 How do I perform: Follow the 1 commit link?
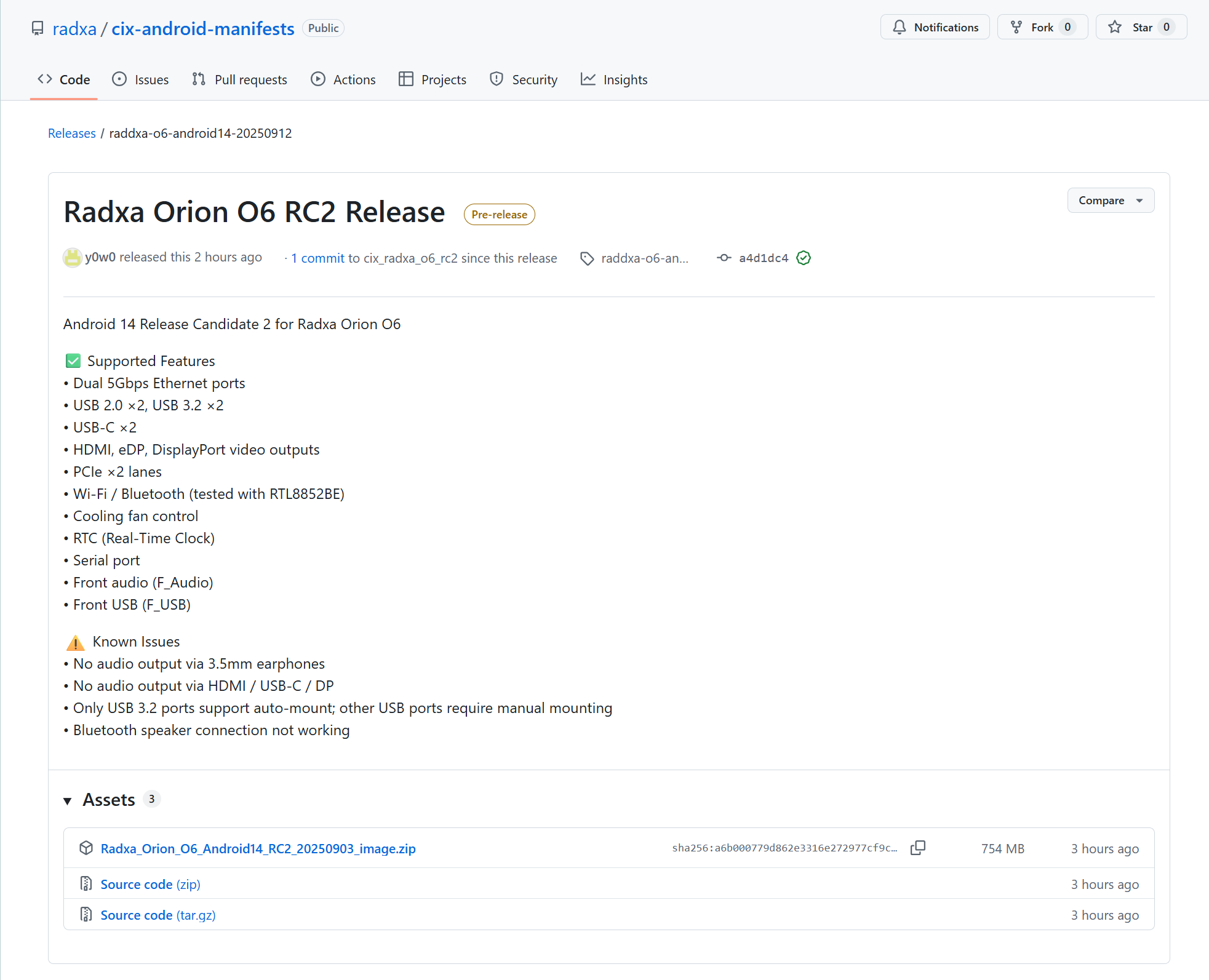(317, 258)
